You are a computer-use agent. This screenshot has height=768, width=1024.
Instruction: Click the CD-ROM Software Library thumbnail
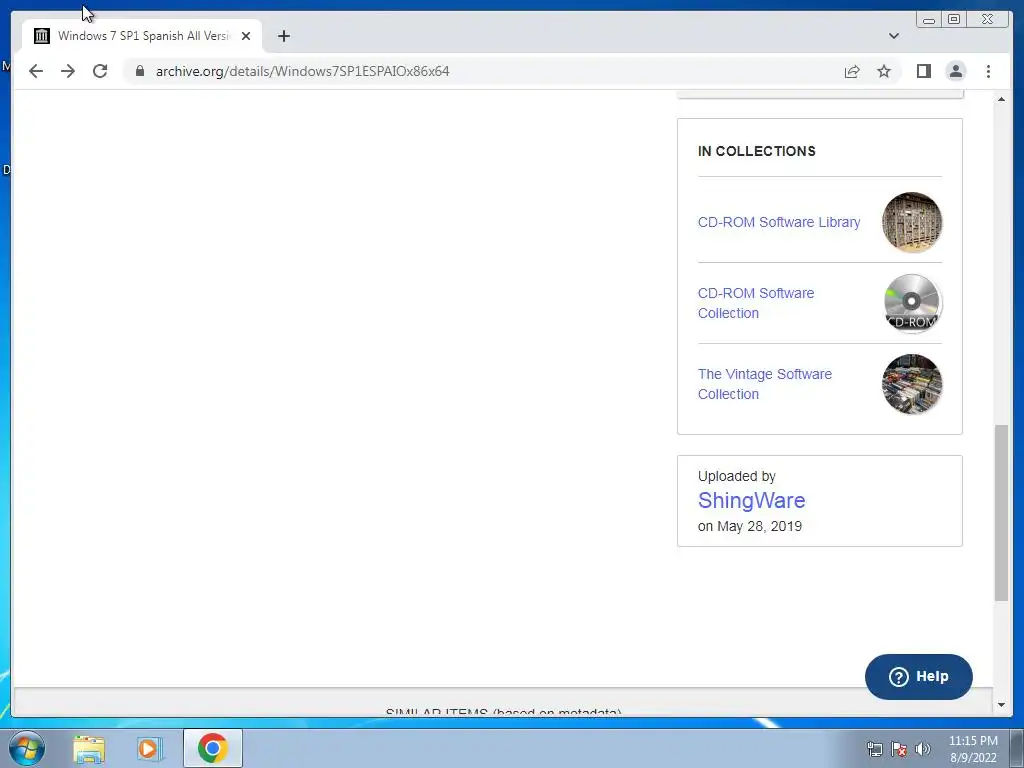[912, 222]
